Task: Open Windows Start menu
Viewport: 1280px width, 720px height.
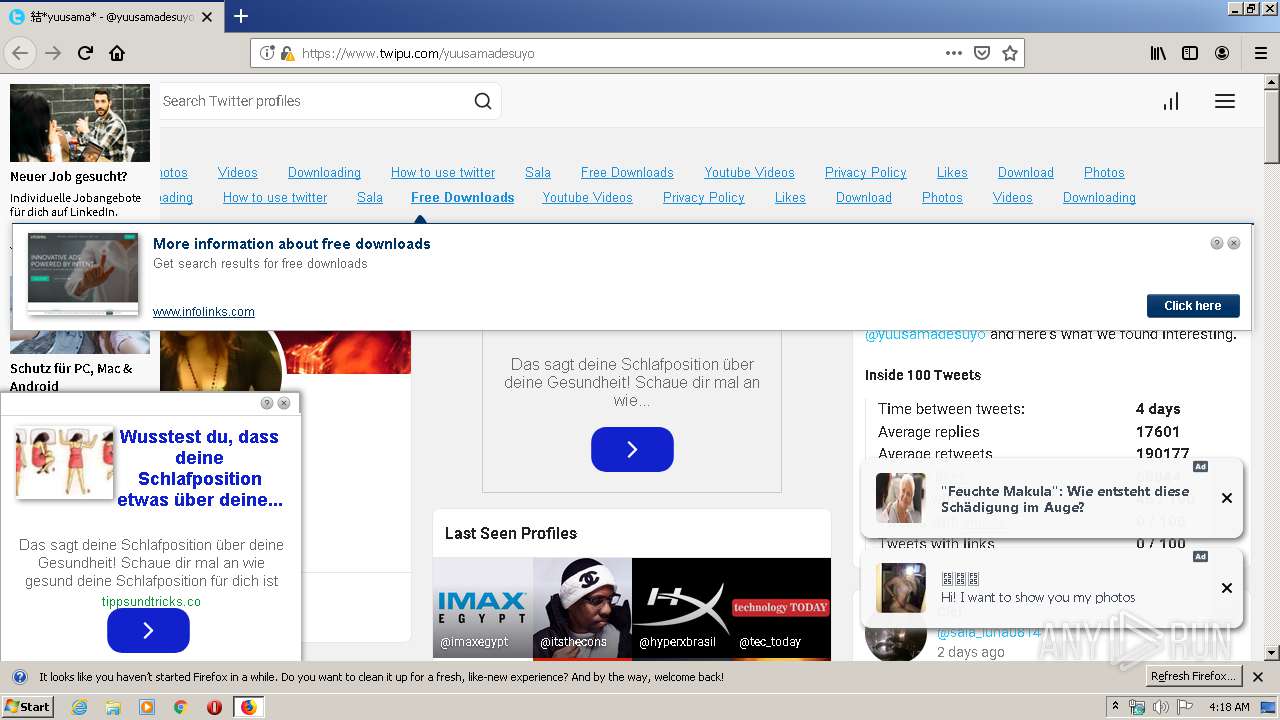Action: [27, 707]
